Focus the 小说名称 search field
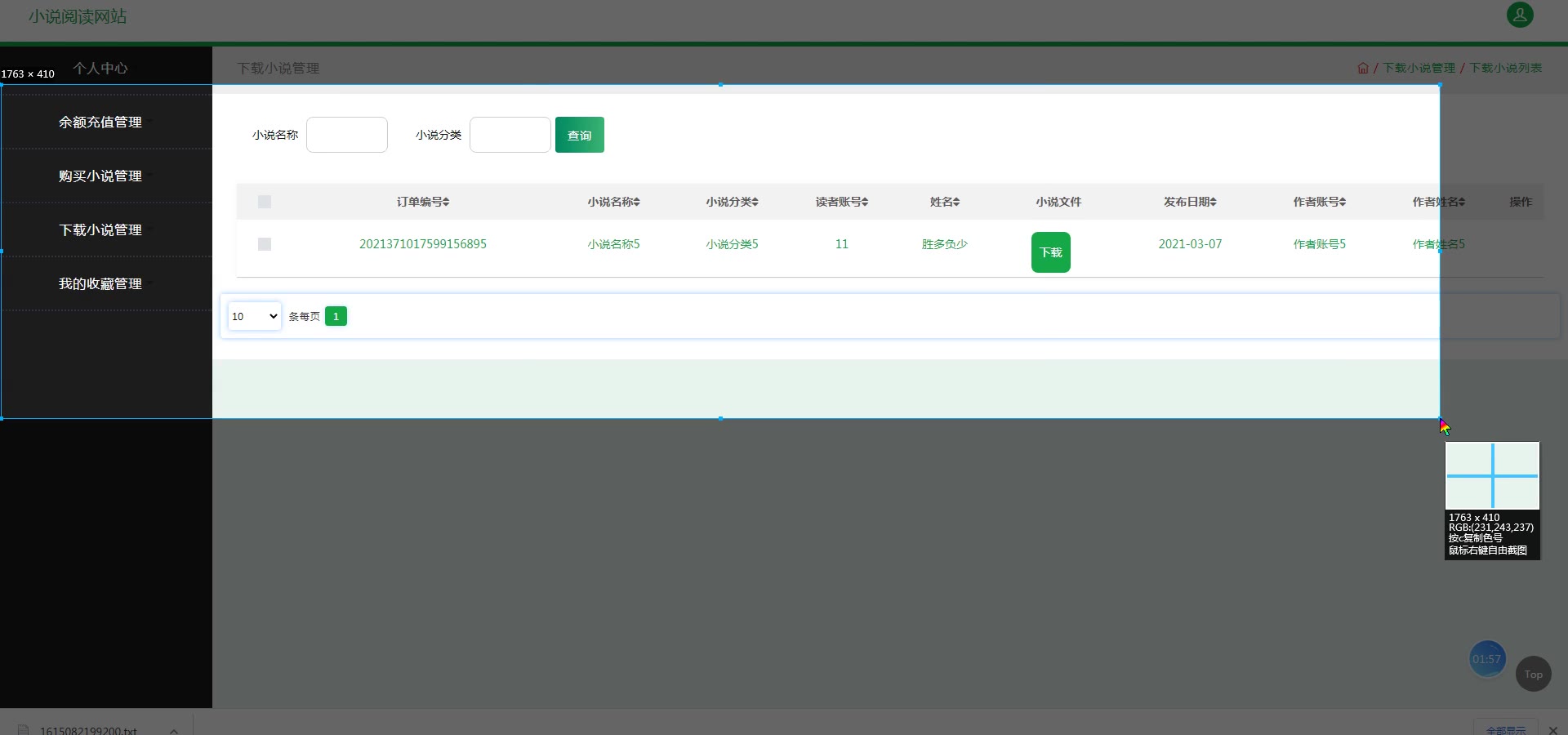1568x735 pixels. pyautogui.click(x=347, y=135)
